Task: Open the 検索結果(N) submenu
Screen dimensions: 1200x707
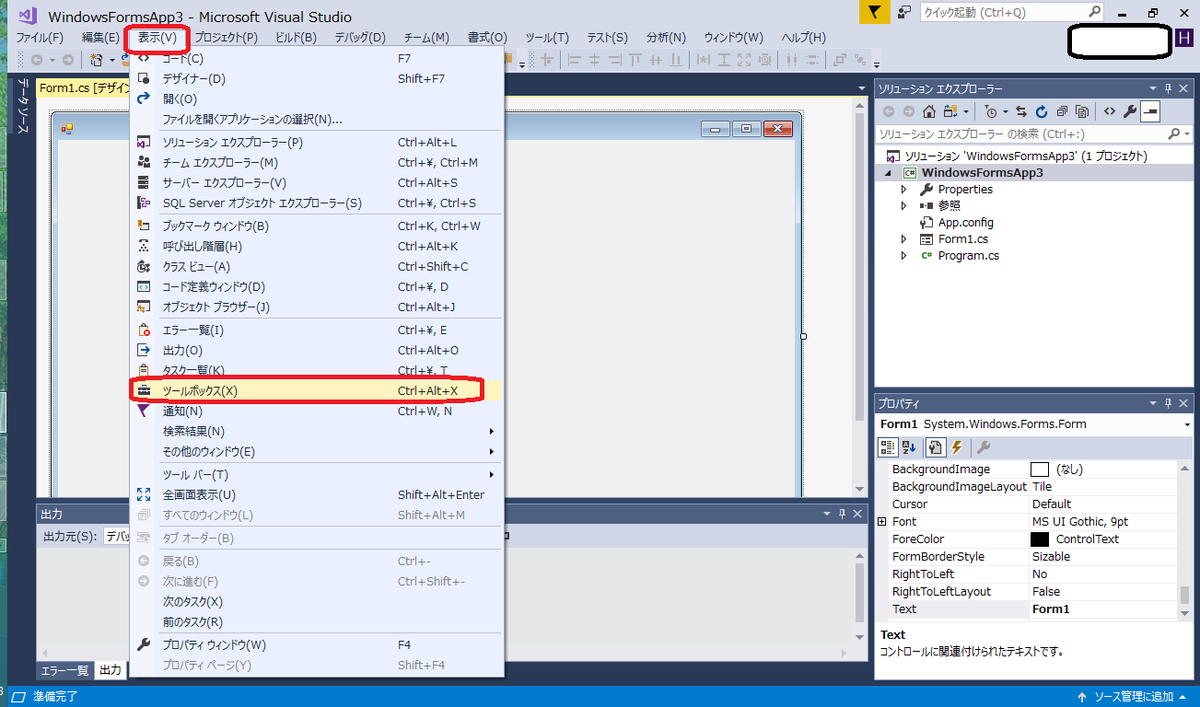Action: coord(317,431)
